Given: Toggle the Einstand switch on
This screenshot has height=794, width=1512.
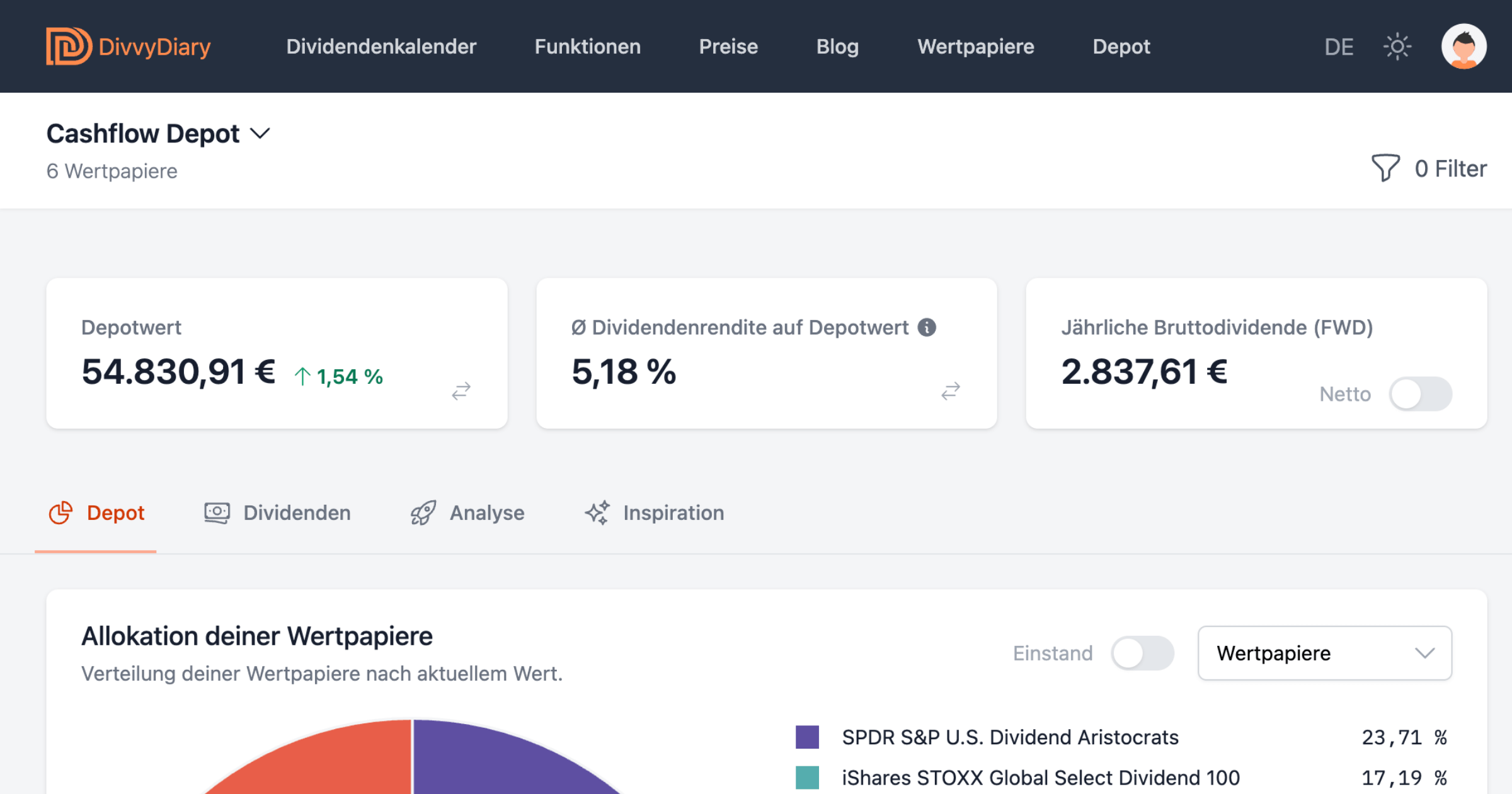Looking at the screenshot, I should [x=1142, y=653].
